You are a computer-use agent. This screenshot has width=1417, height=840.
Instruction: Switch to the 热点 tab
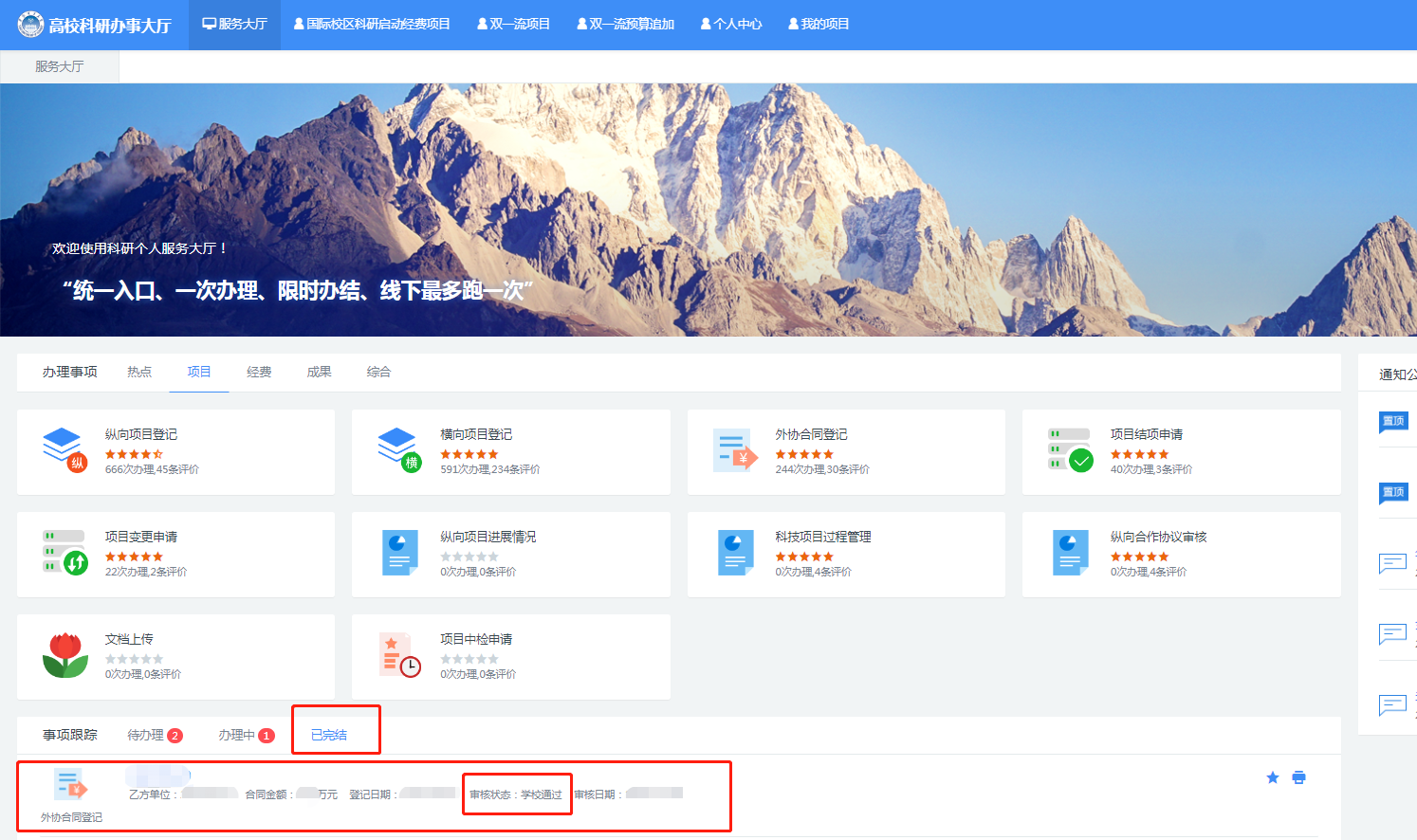[x=139, y=372]
